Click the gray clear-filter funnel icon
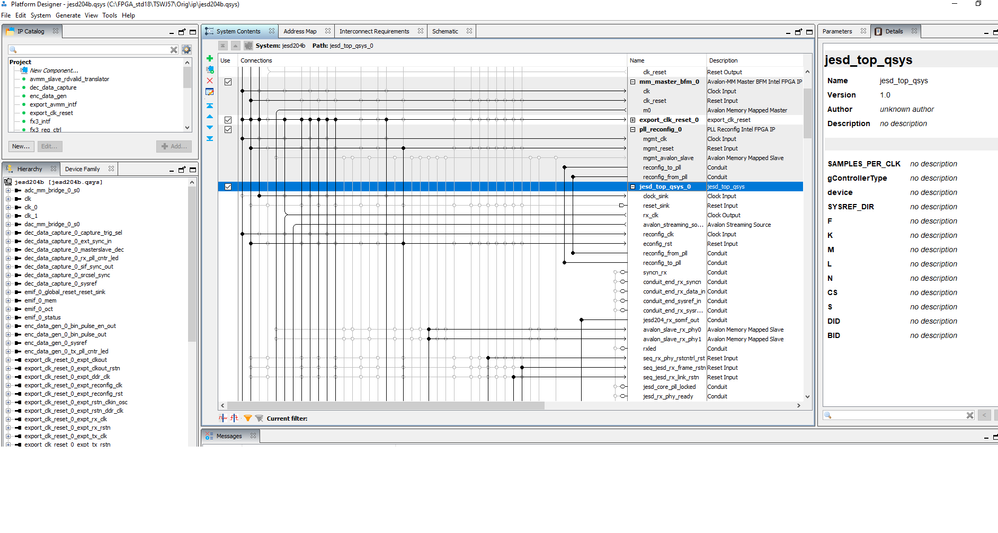The width and height of the screenshot is (998, 533). pos(259,418)
